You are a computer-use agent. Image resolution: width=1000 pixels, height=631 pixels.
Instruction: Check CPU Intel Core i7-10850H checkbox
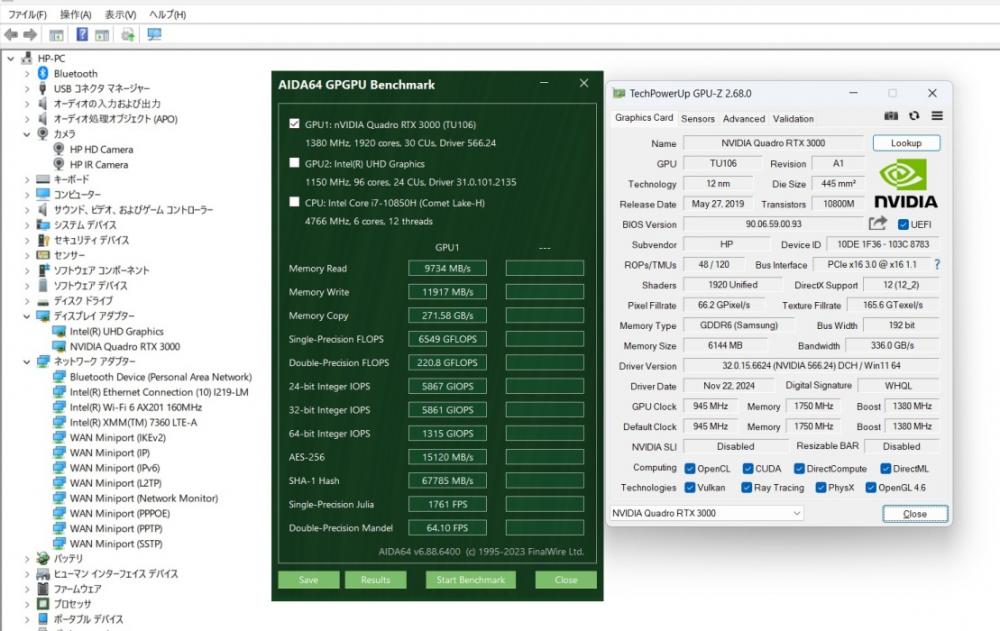[294, 202]
